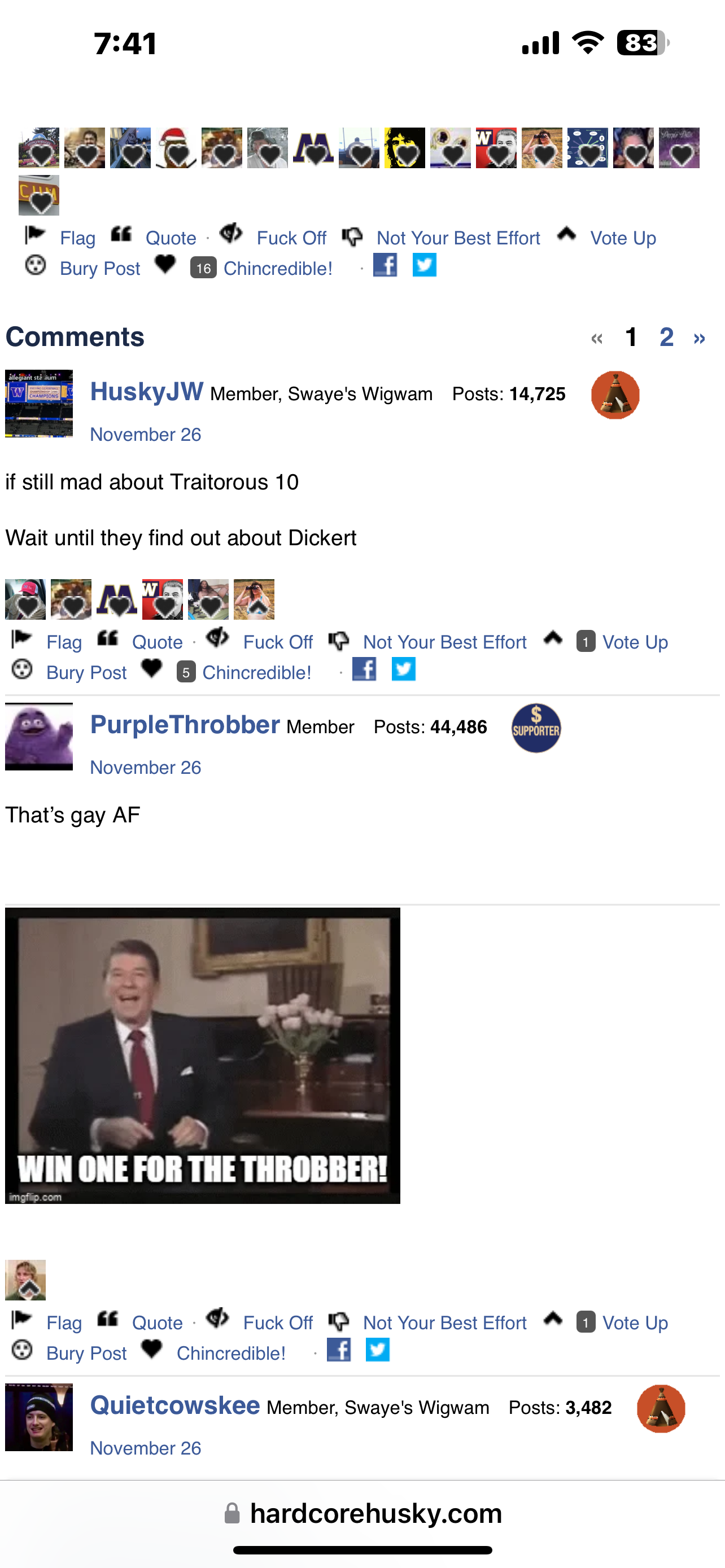Open the Reagan 'Win one for the Throbber' GIF
This screenshot has height=1568, width=725.
pos(203,1055)
